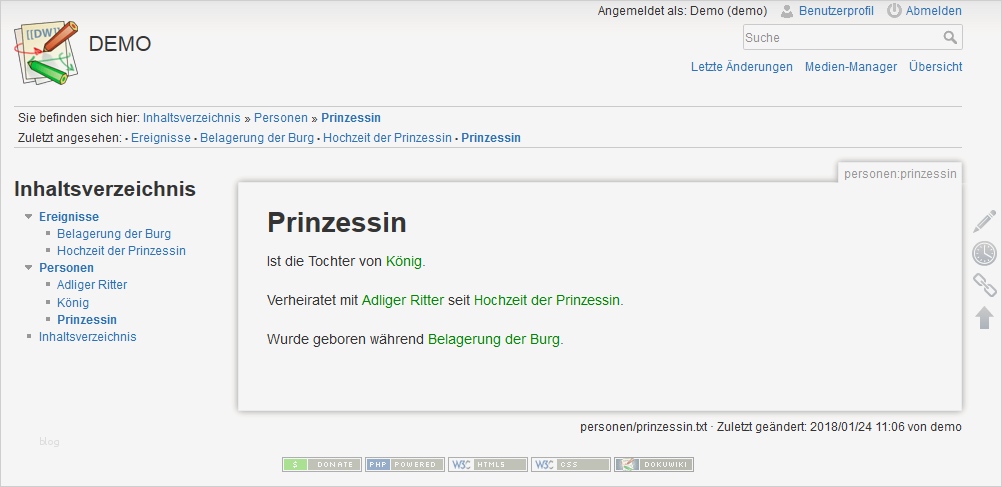The width and height of the screenshot is (1002, 487).
Task: Open the Übersicht sitemap
Action: click(936, 66)
